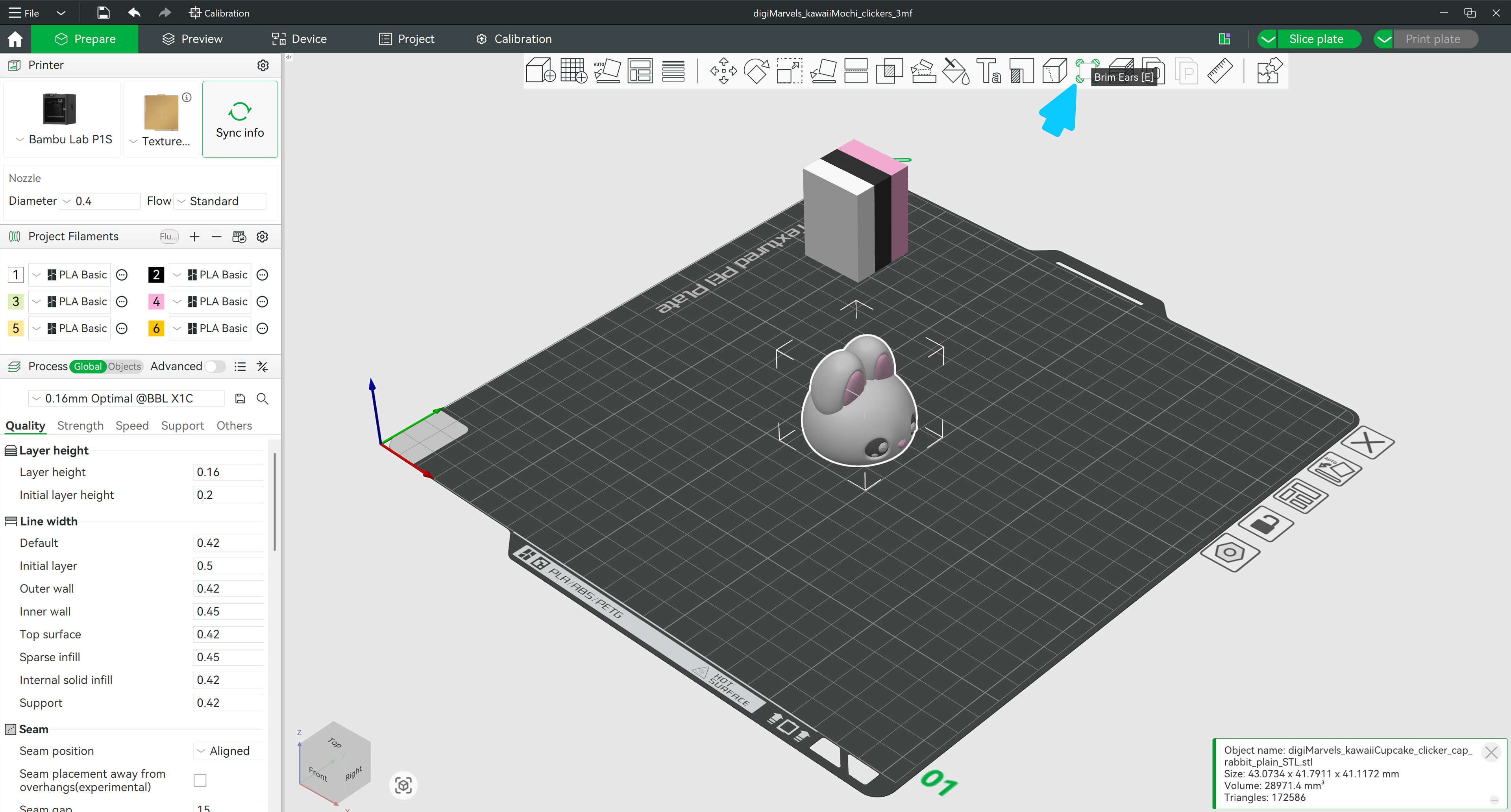
Task: Open the File menu
Action: pos(24,12)
